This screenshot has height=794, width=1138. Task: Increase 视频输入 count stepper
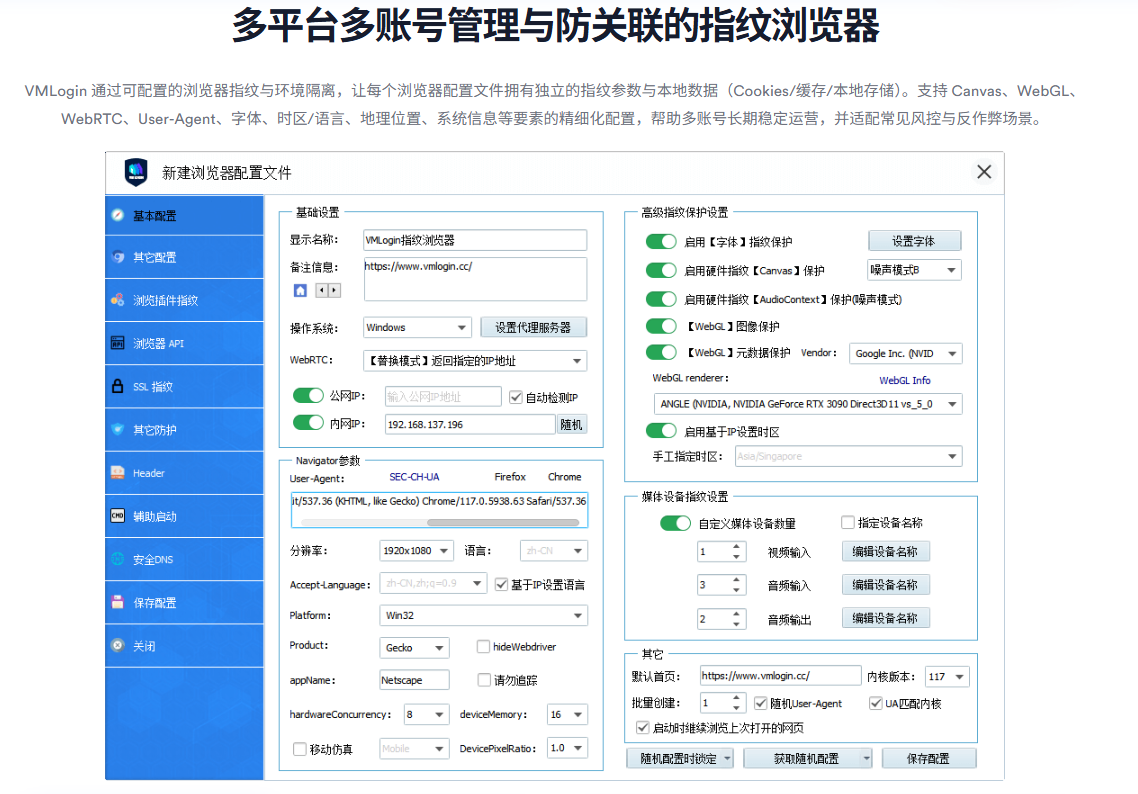point(736,547)
